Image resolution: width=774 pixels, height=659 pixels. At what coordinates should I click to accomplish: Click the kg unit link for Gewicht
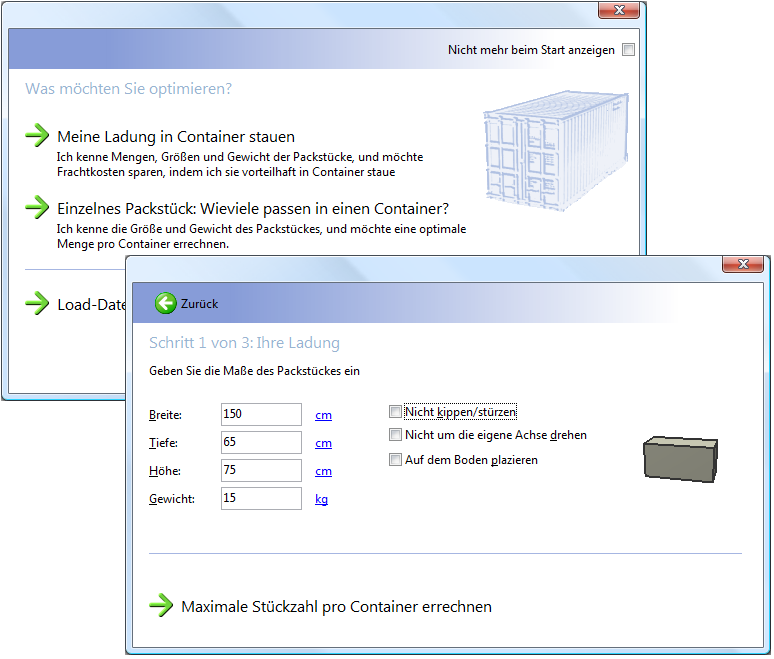[322, 499]
